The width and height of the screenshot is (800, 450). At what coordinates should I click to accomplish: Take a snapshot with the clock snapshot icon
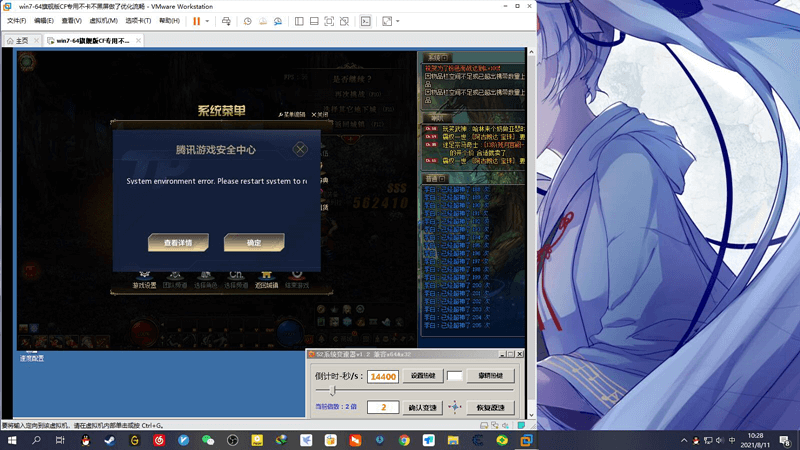pos(247,21)
